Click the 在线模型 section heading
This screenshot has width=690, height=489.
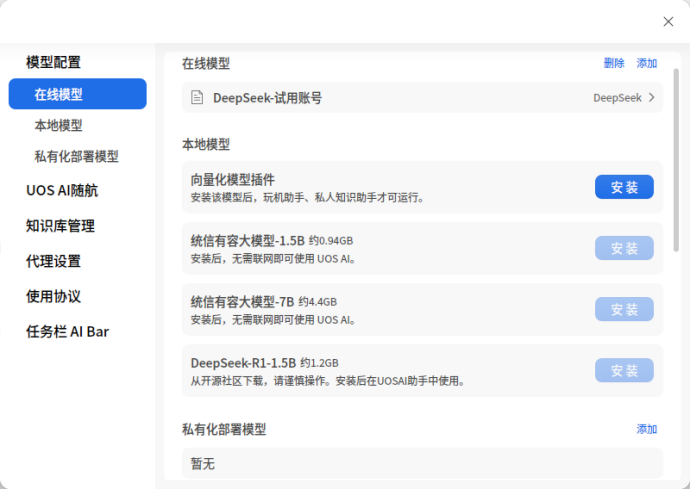pyautogui.click(x=206, y=63)
